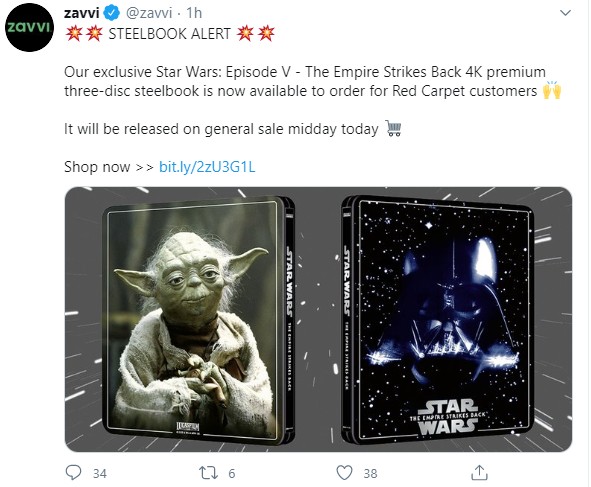Click the 6 retweets count
Image resolution: width=591 pixels, height=487 pixels.
point(232,473)
